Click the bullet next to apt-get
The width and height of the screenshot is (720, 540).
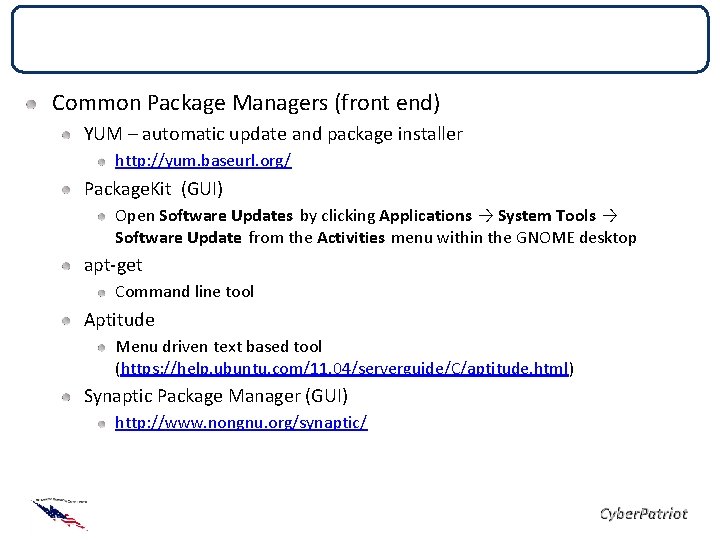(x=66, y=266)
